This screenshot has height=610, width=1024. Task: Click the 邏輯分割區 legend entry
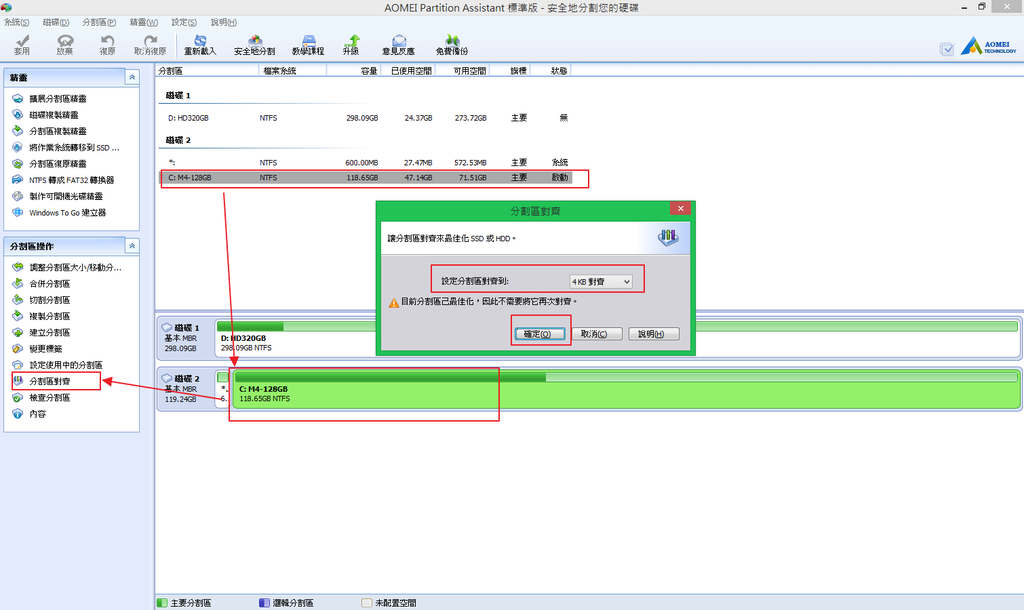tap(286, 603)
